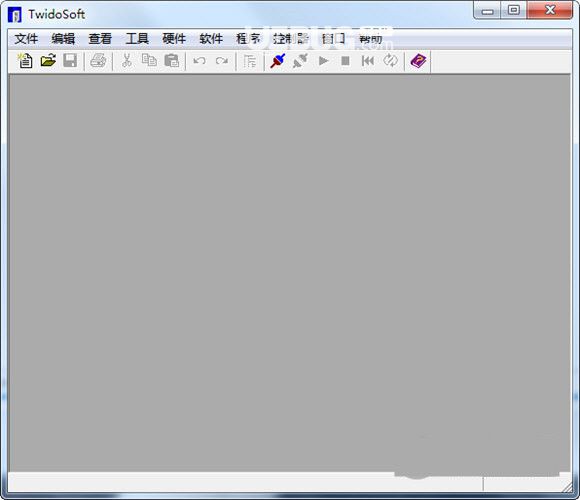Viewport: 580px width, 500px height.
Task: Open the 编辑 menu
Action: coord(63,38)
